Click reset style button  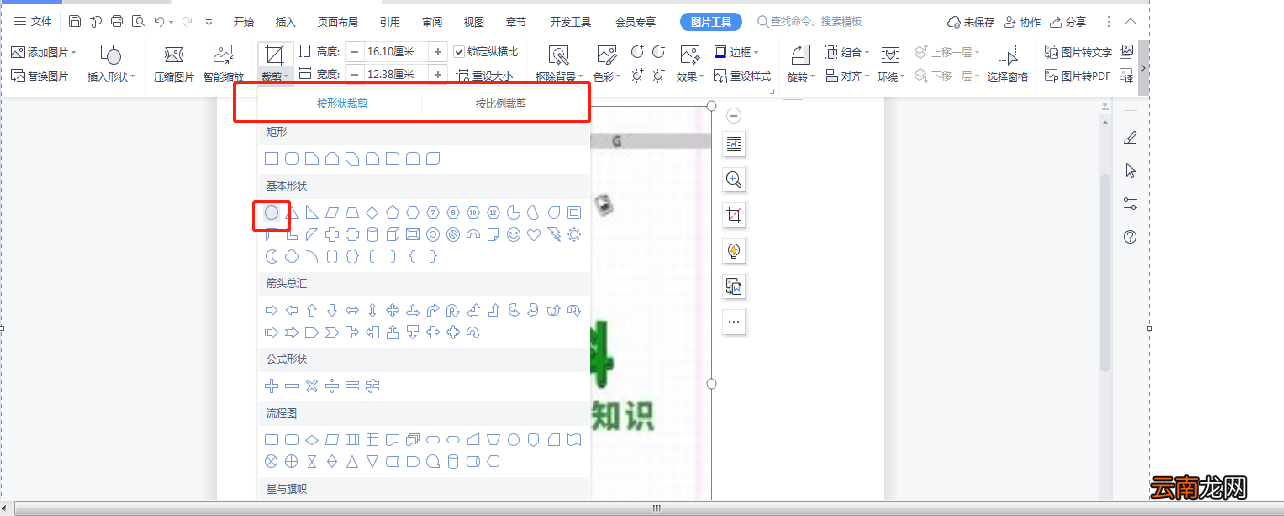point(743,76)
